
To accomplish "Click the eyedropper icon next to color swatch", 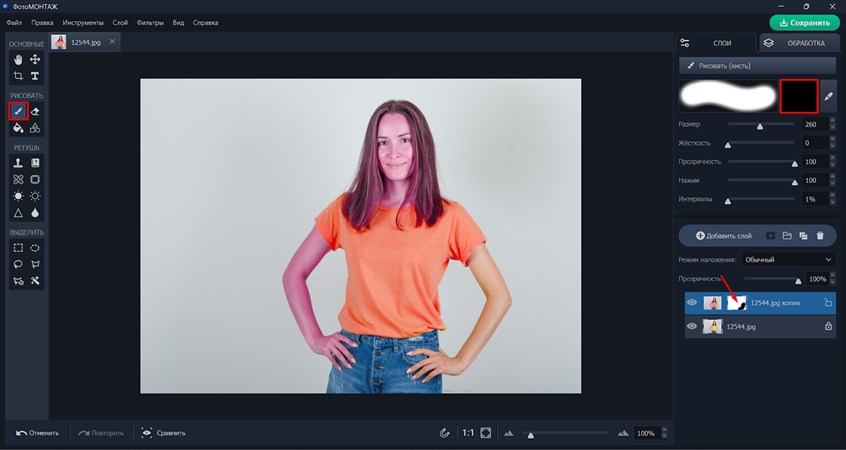I will 828,96.
